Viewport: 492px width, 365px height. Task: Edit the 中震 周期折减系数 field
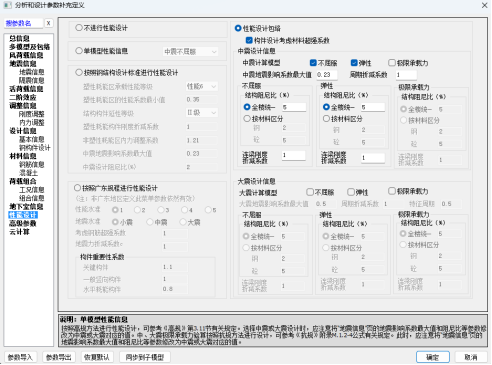pos(406,75)
